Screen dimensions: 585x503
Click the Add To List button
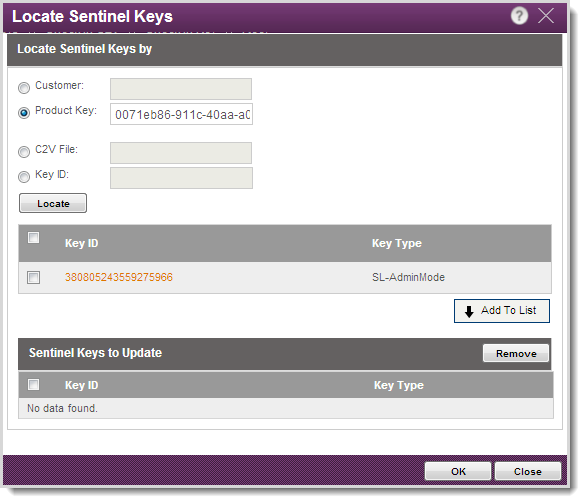coord(502,311)
